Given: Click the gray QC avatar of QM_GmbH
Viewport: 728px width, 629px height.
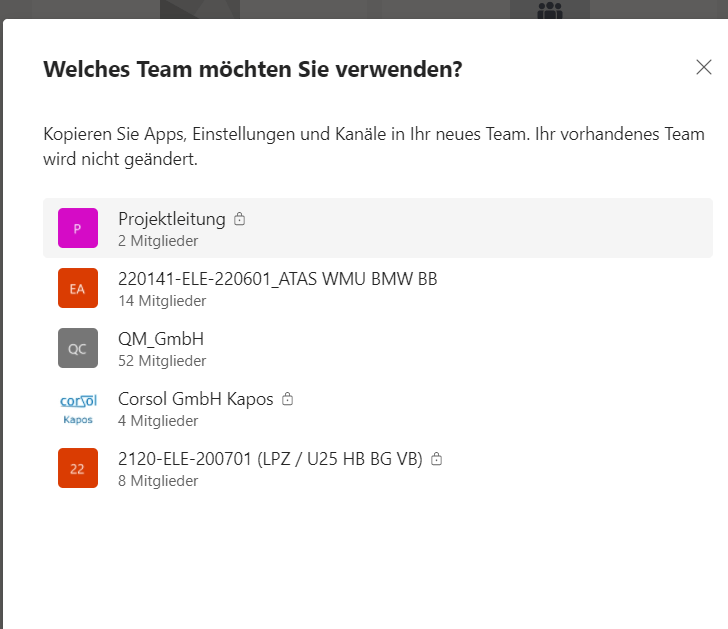Looking at the screenshot, I should click(x=78, y=348).
